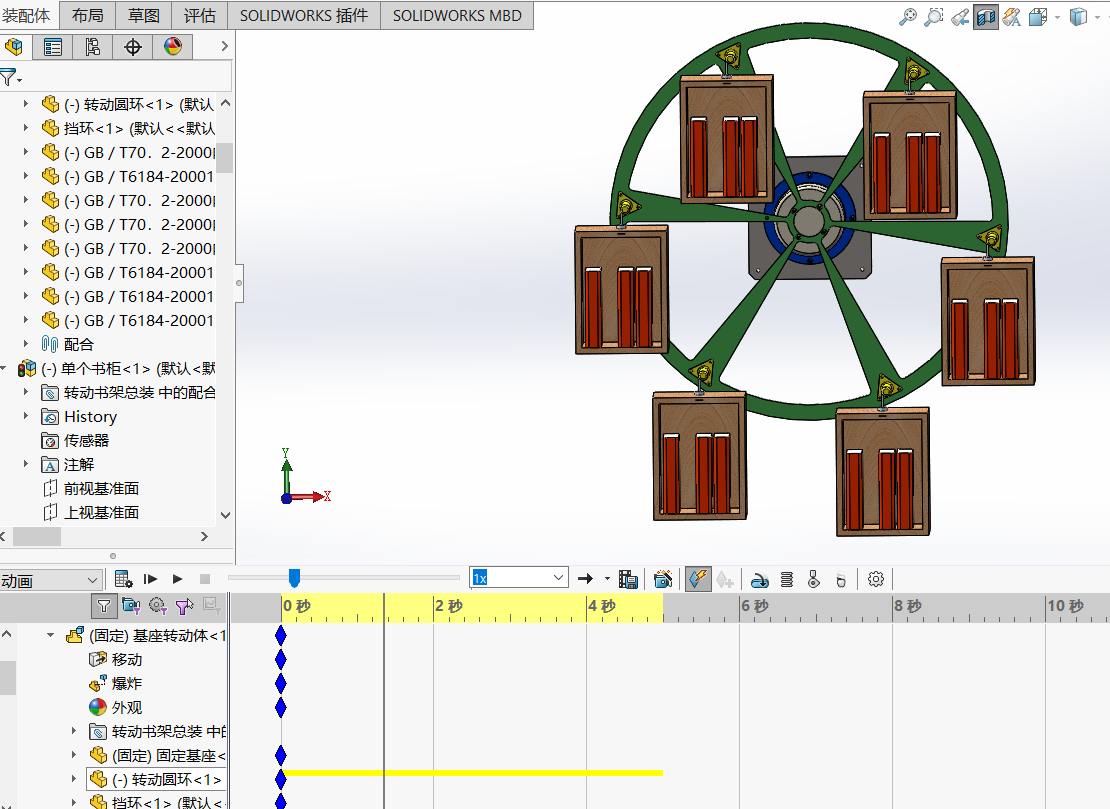Viewport: 1110px width, 809px height.
Task: Click the Motor icon in motion toolbar
Action: [760, 579]
